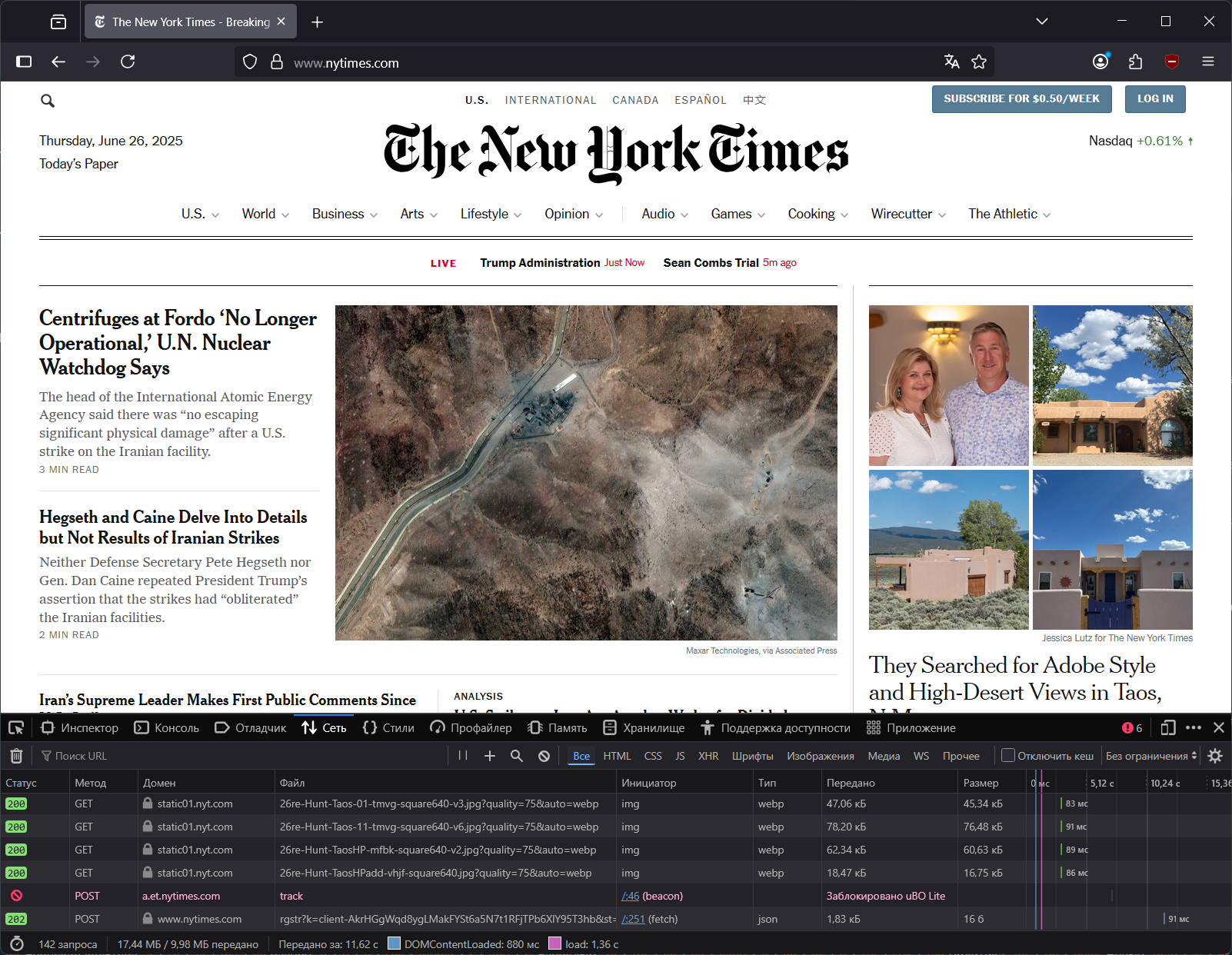Select the XHR request filter

click(708, 756)
